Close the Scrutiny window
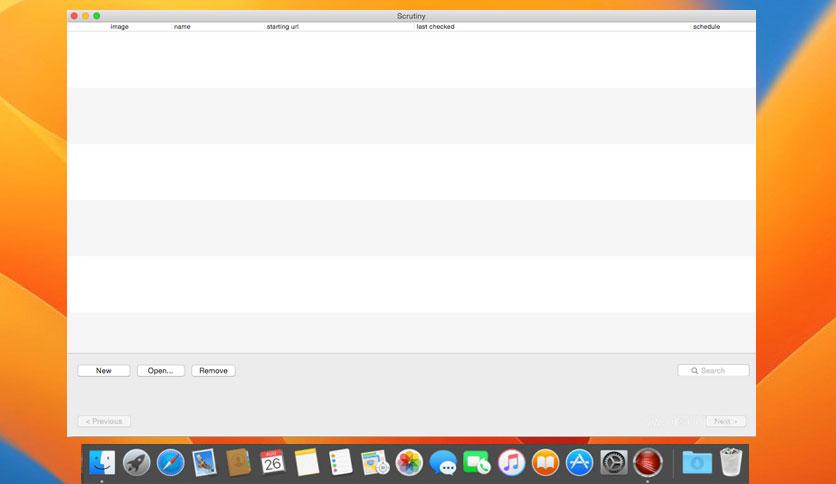 coord(74,16)
